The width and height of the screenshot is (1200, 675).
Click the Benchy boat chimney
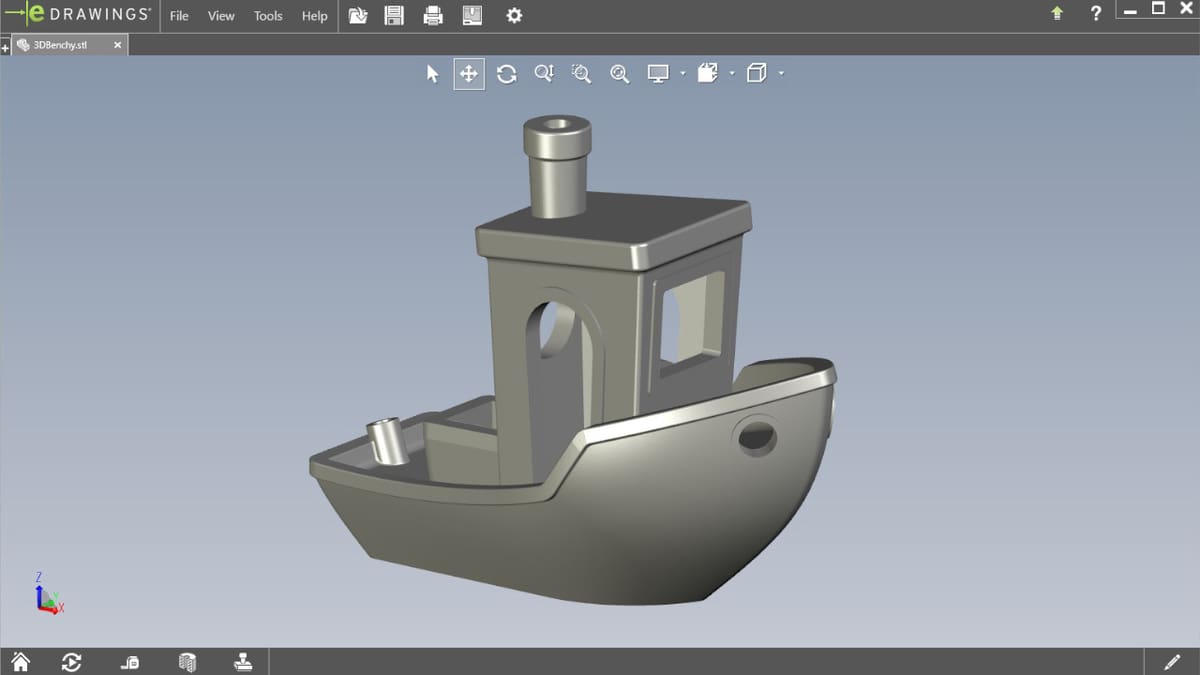(557, 165)
